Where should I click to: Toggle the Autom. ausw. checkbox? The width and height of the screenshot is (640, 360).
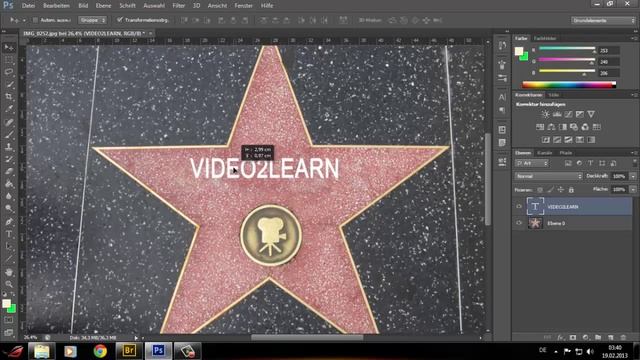click(x=35, y=20)
